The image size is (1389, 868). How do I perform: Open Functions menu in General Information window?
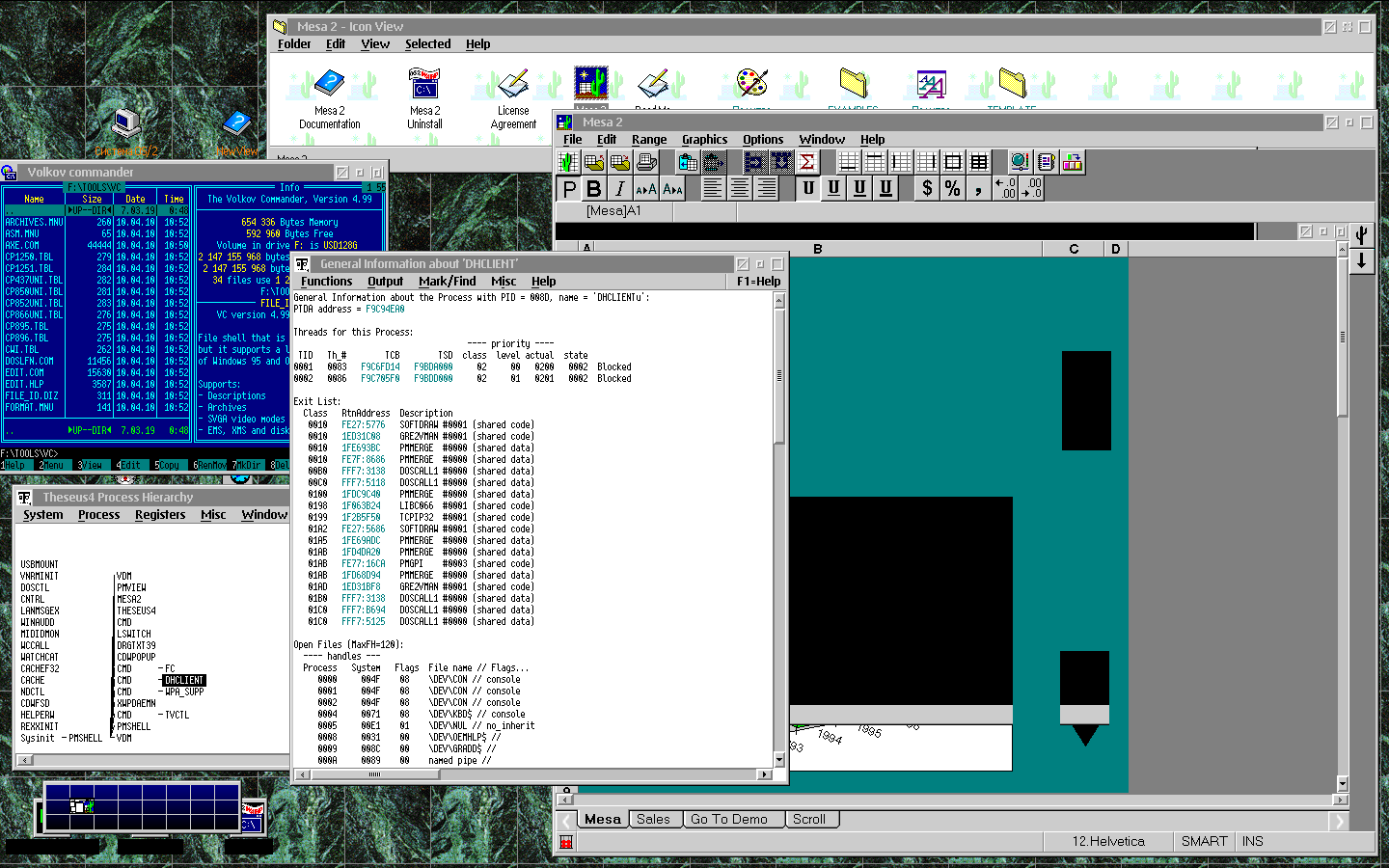(x=326, y=282)
